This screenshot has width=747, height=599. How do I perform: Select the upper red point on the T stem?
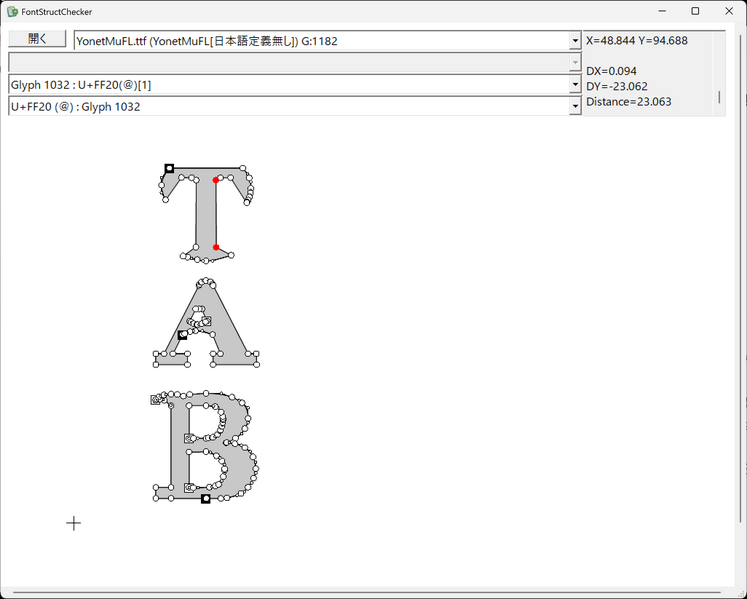pyautogui.click(x=216, y=180)
